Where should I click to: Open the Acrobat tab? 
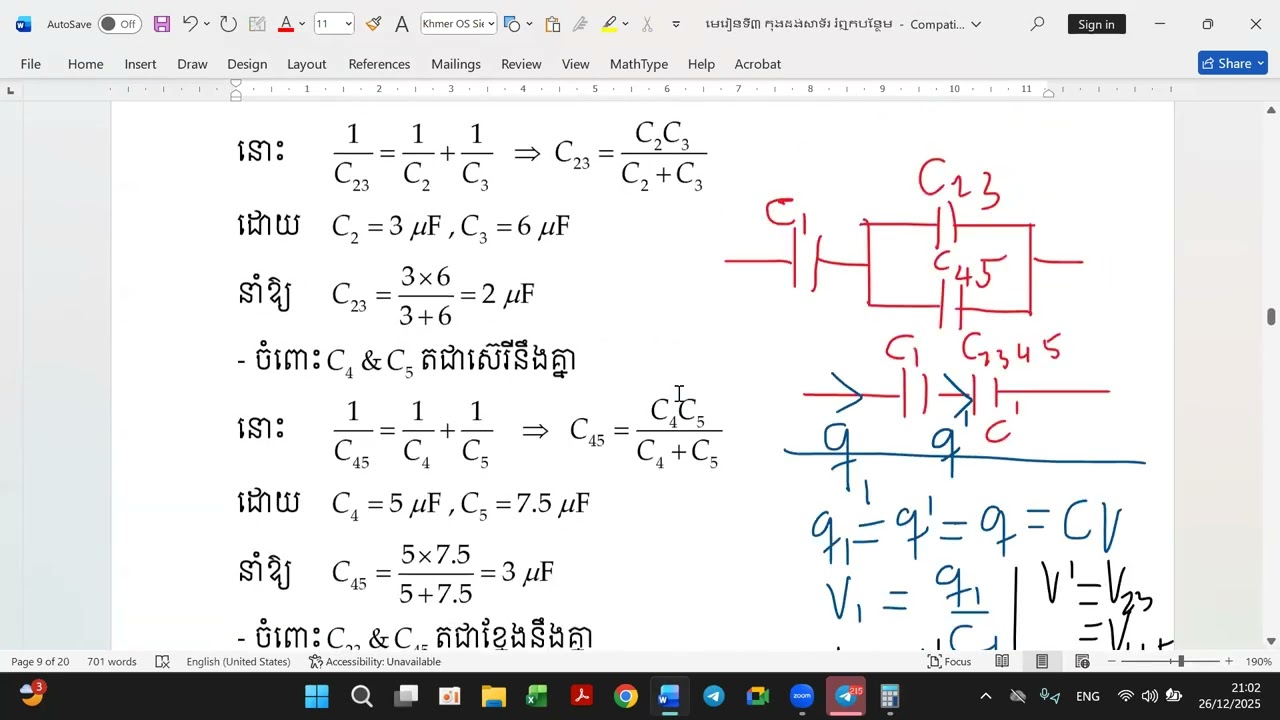tap(758, 63)
